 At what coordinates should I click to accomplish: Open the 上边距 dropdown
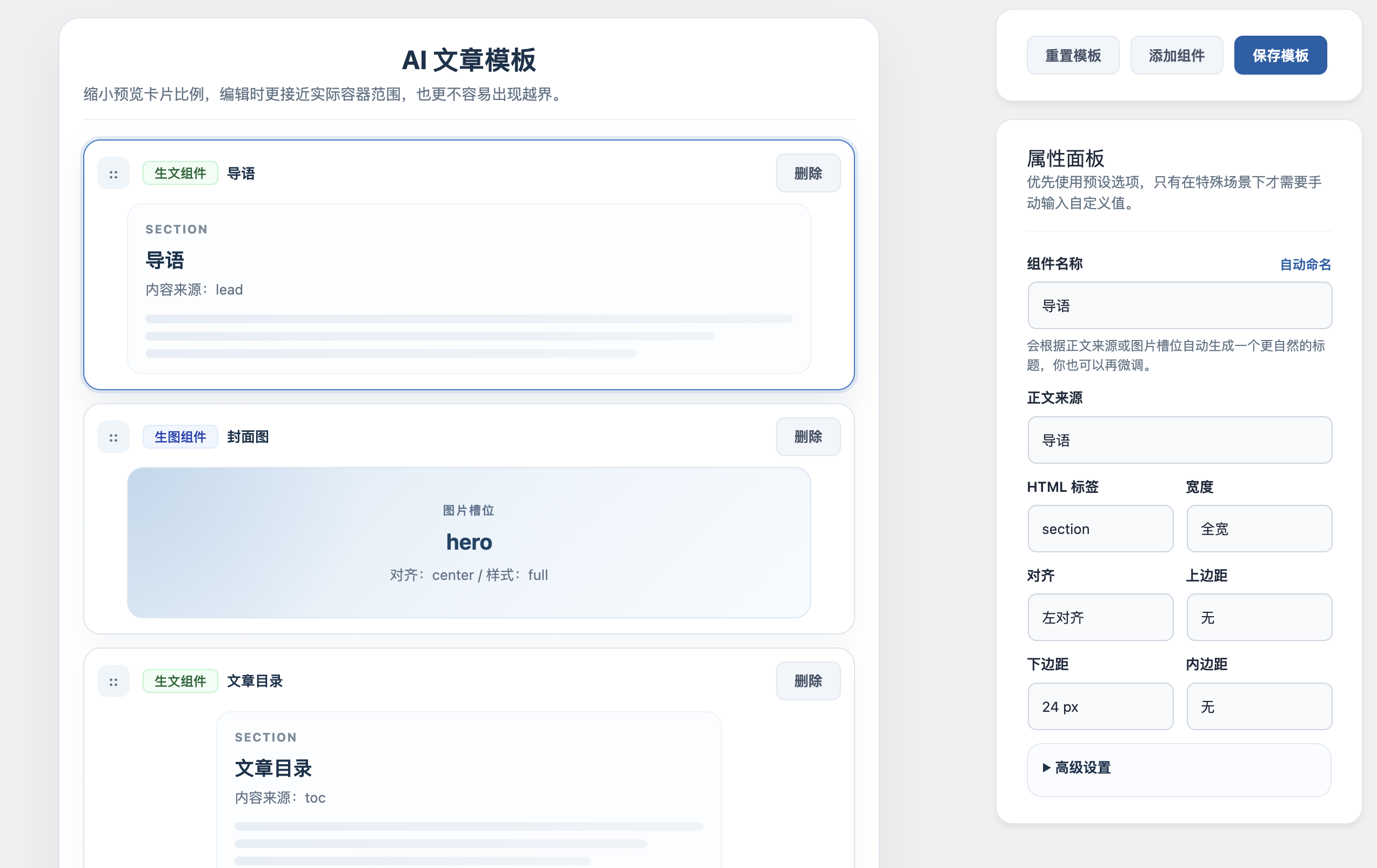[x=1259, y=617]
